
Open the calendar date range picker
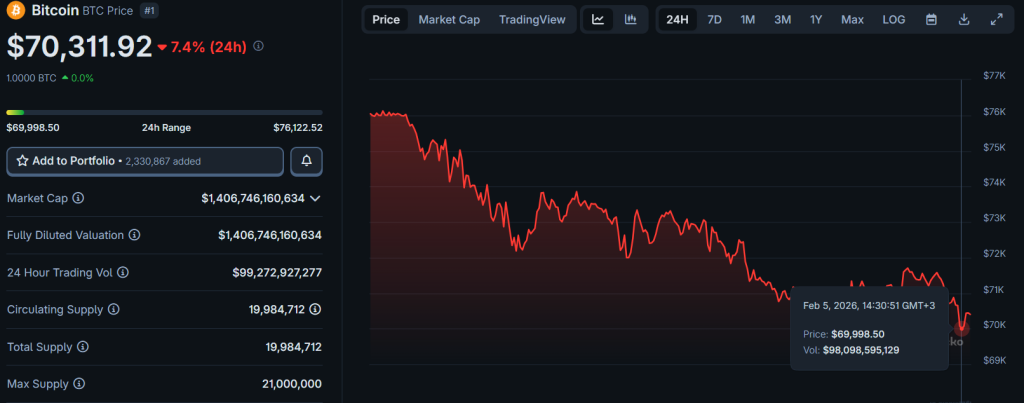pyautogui.click(x=931, y=20)
